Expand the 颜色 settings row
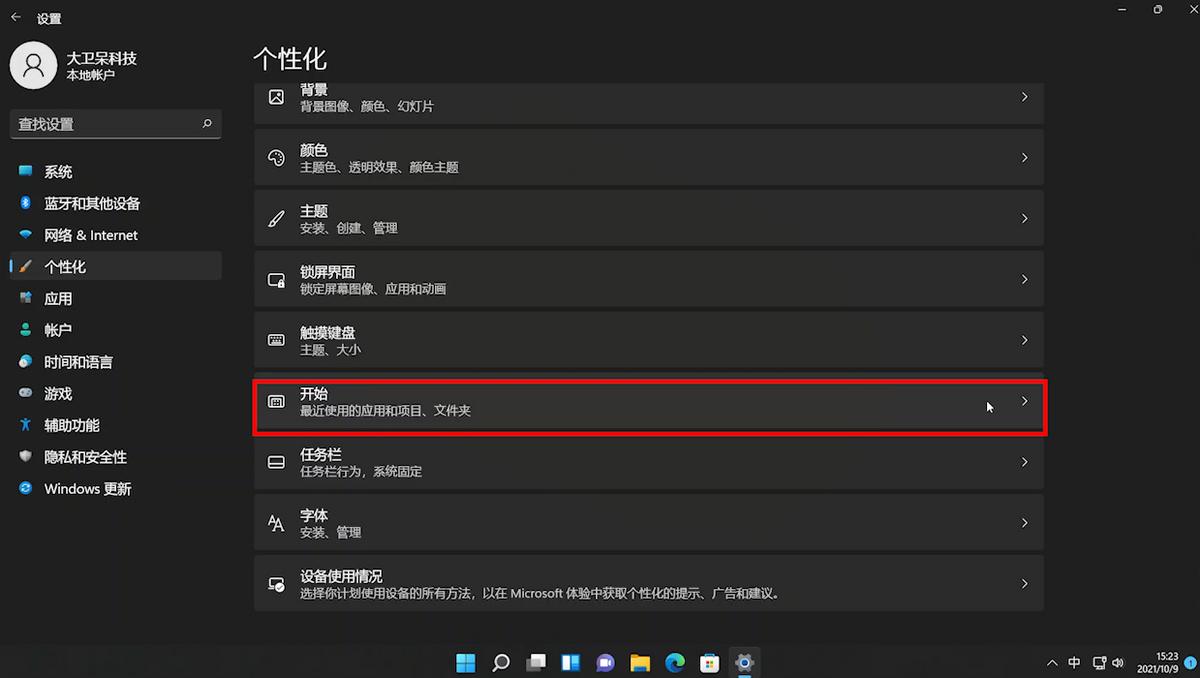This screenshot has height=678, width=1200. (650, 157)
